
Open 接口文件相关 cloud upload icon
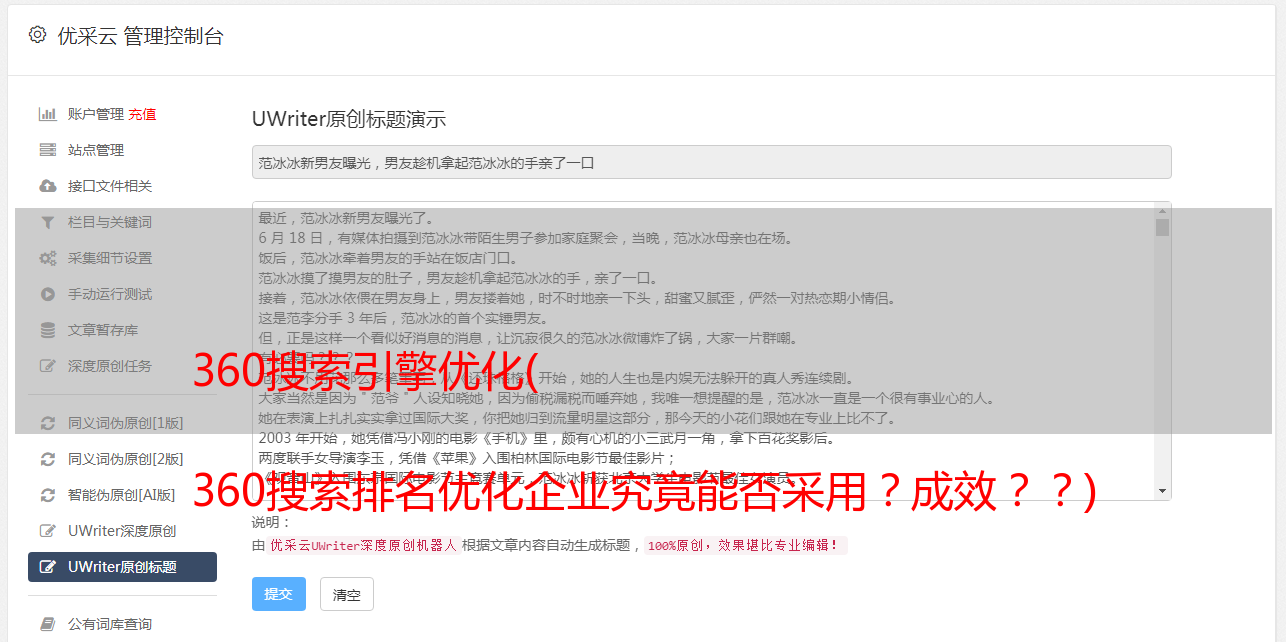(47, 186)
